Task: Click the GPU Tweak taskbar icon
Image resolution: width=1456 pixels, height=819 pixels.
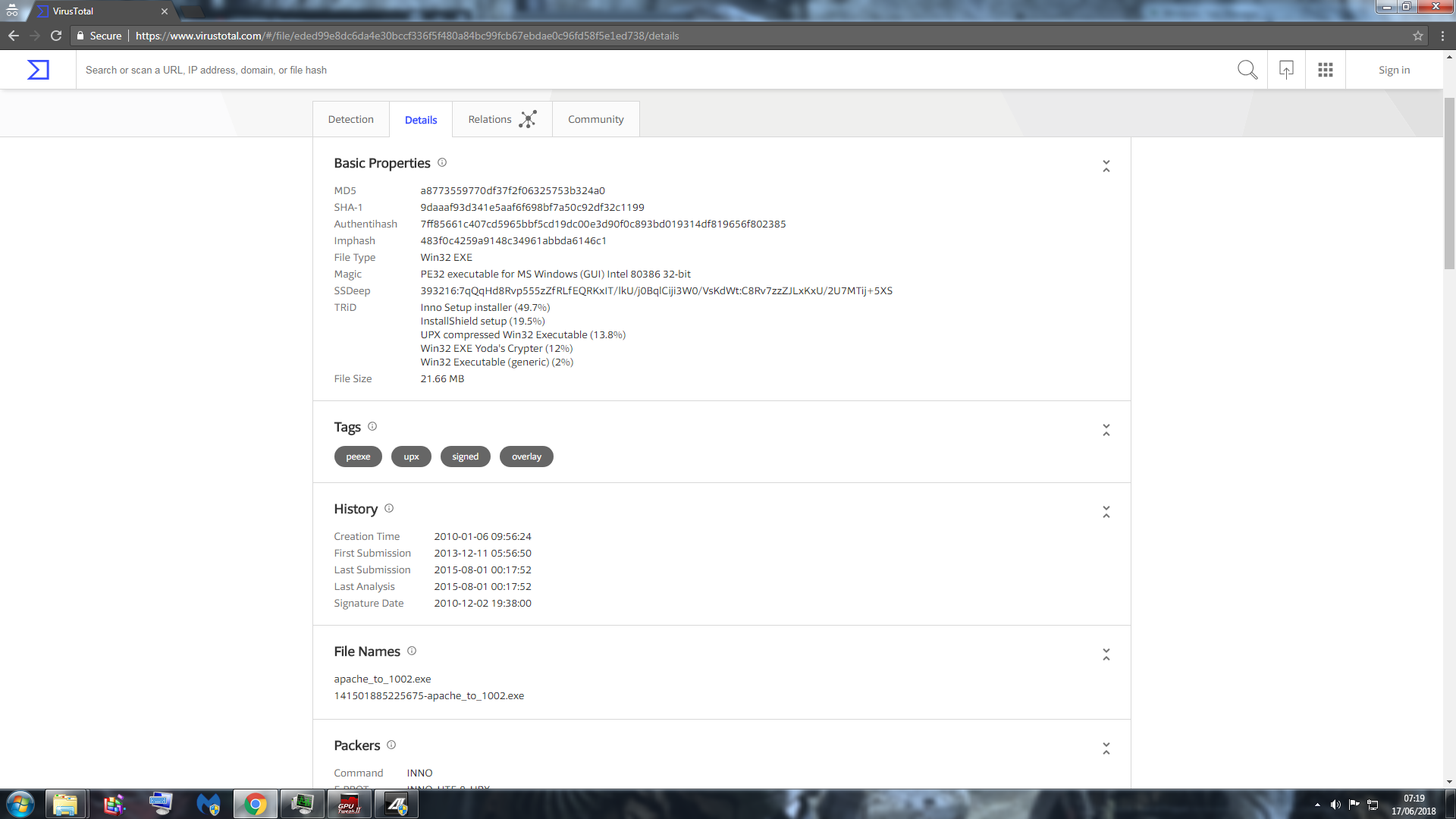Action: pyautogui.click(x=350, y=804)
